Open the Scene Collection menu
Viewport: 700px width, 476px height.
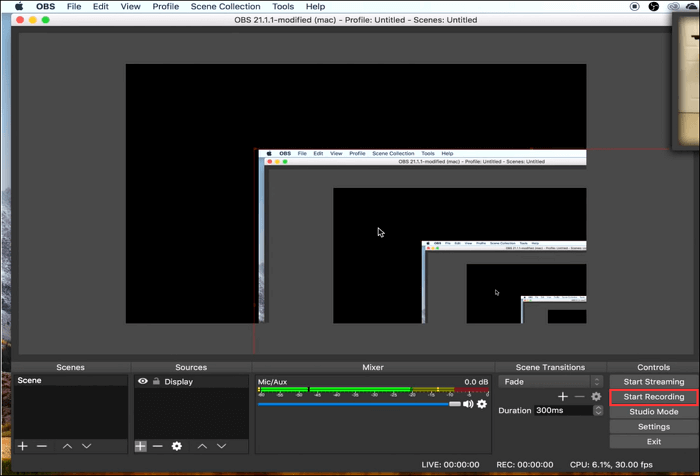225,6
